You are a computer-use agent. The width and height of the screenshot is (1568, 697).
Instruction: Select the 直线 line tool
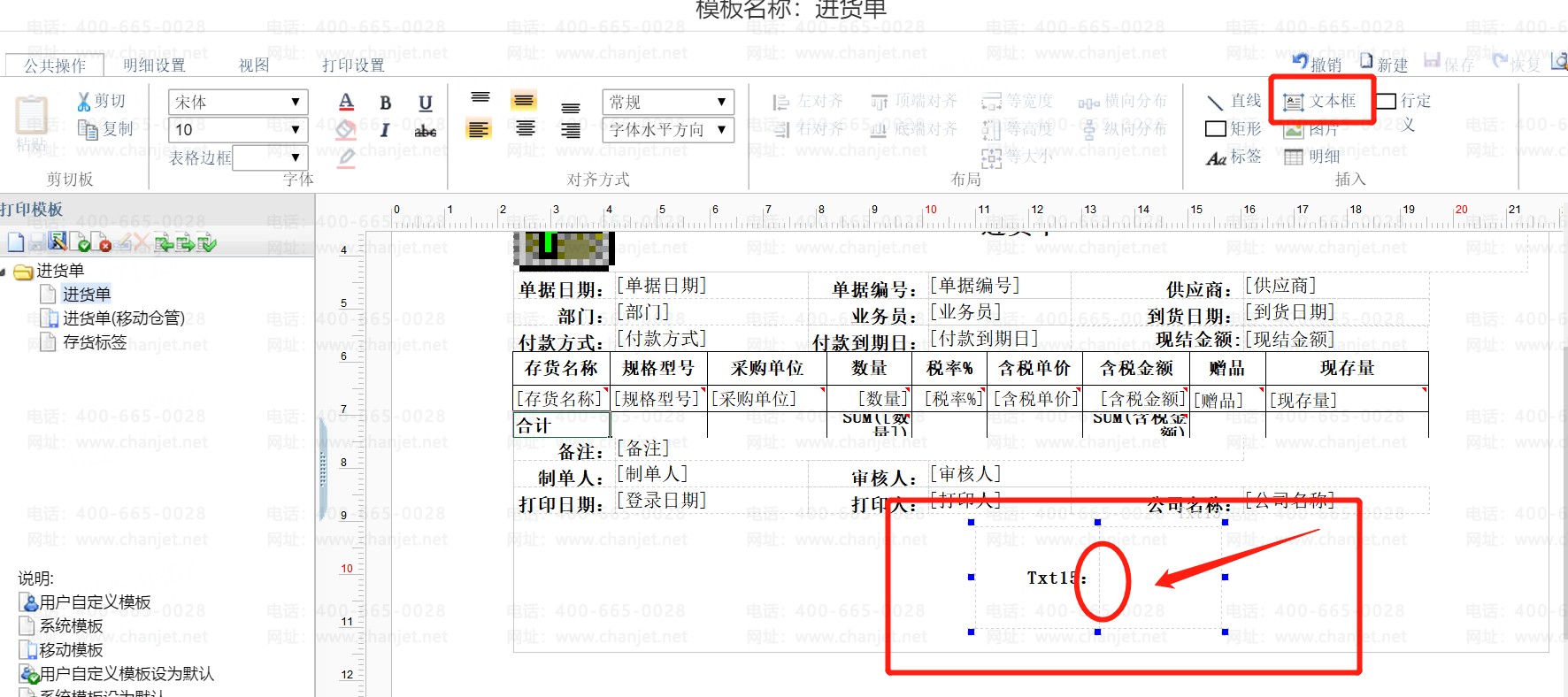pyautogui.click(x=1234, y=101)
